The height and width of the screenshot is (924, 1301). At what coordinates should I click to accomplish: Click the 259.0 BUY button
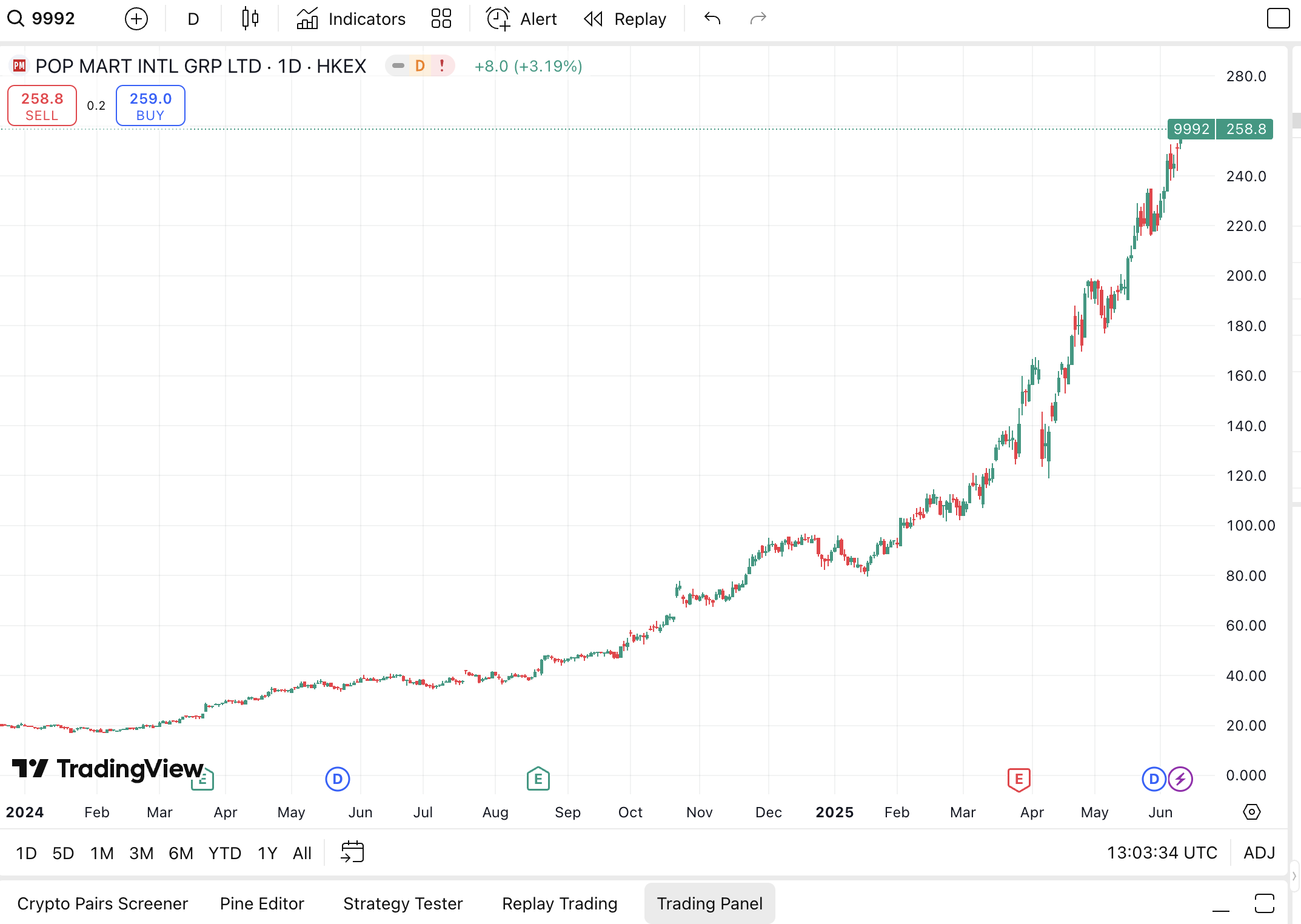click(150, 106)
